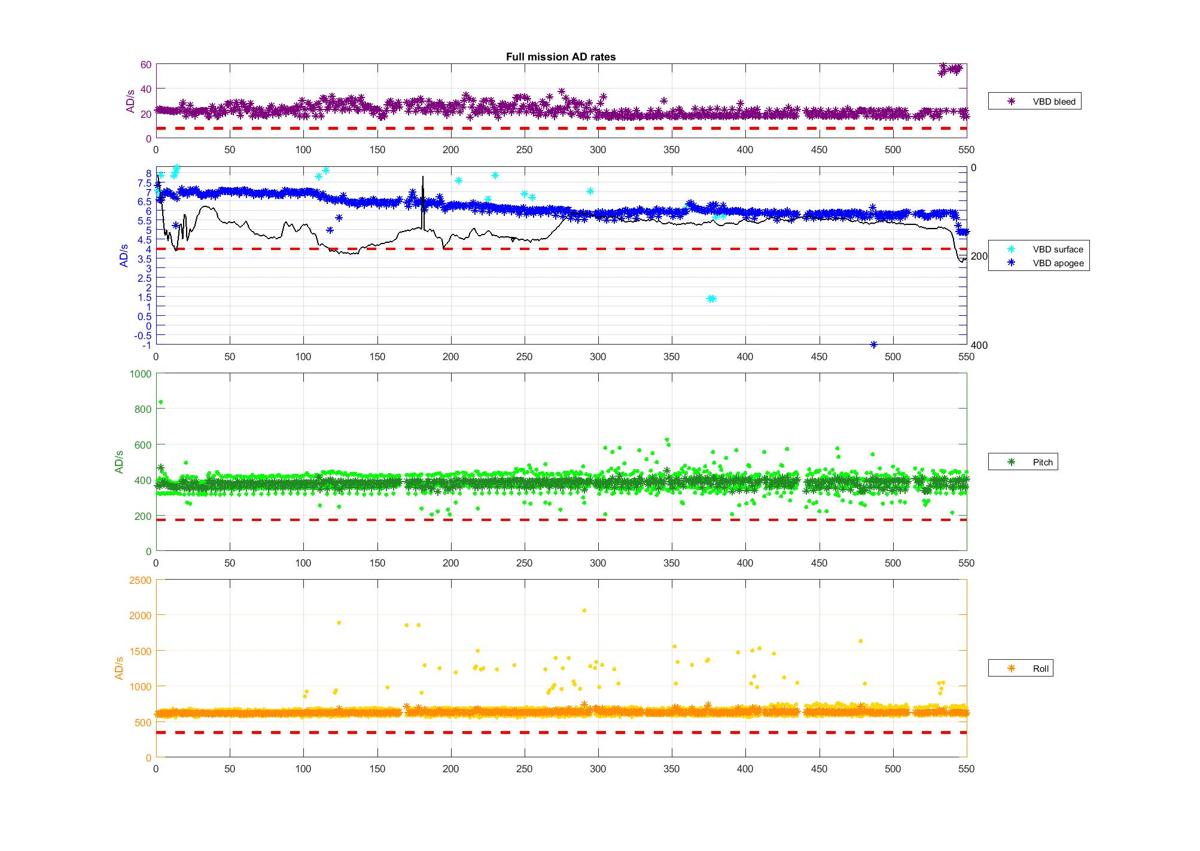Image resolution: width=1200 pixels, height=851 pixels.
Task: Click the purple 'AD/s' axis label
Action: coord(130,103)
